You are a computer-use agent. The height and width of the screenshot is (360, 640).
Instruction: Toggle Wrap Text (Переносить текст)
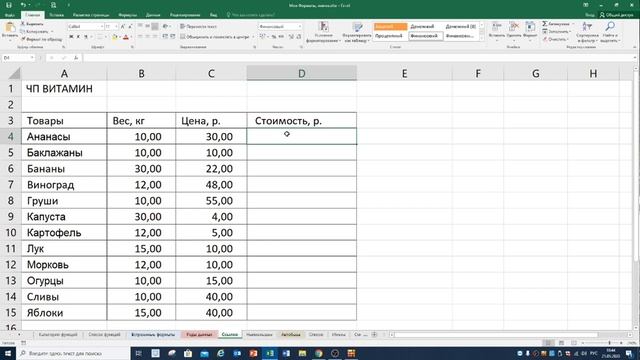(198, 27)
